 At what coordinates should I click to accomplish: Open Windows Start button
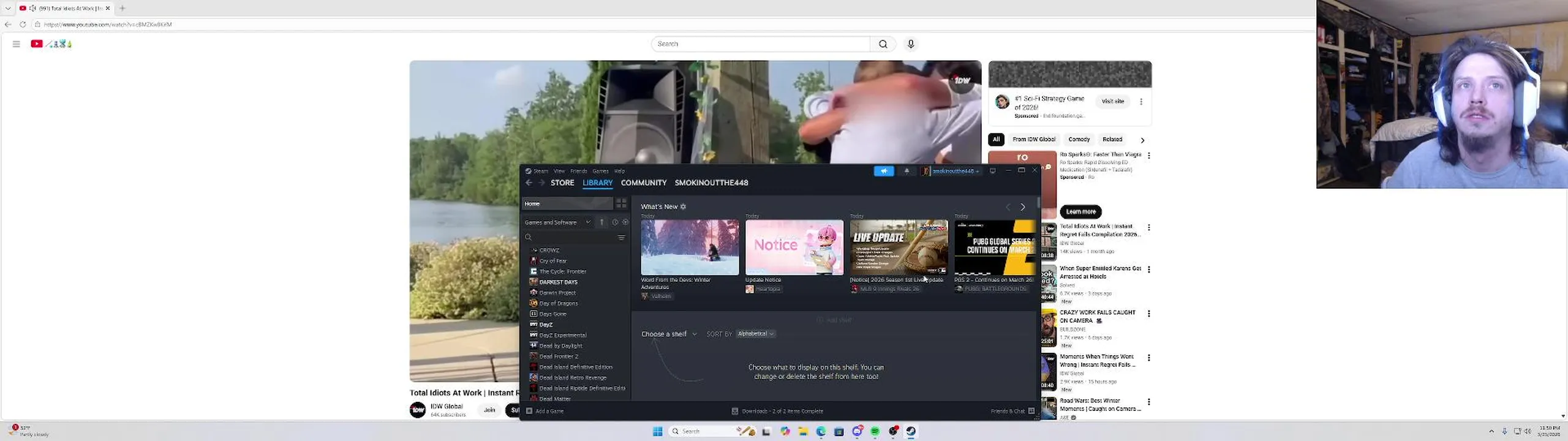click(657, 431)
